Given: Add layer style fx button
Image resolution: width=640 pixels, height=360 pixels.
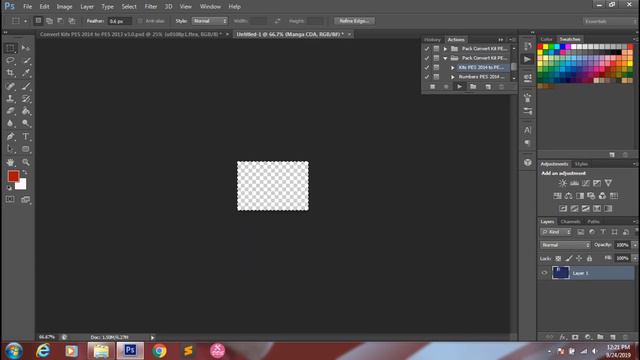Looking at the screenshot, I should point(563,337).
